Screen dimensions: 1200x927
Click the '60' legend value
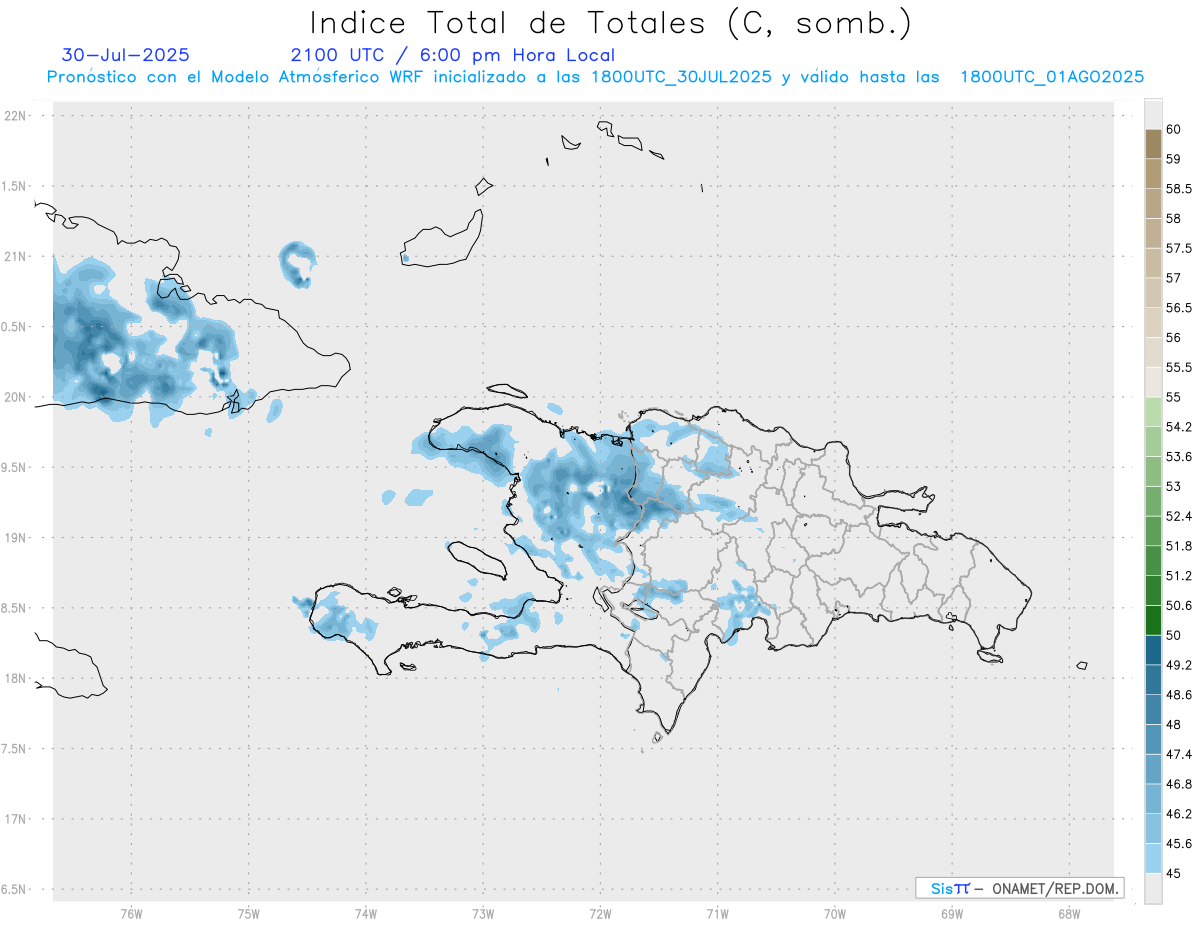(x=1174, y=129)
